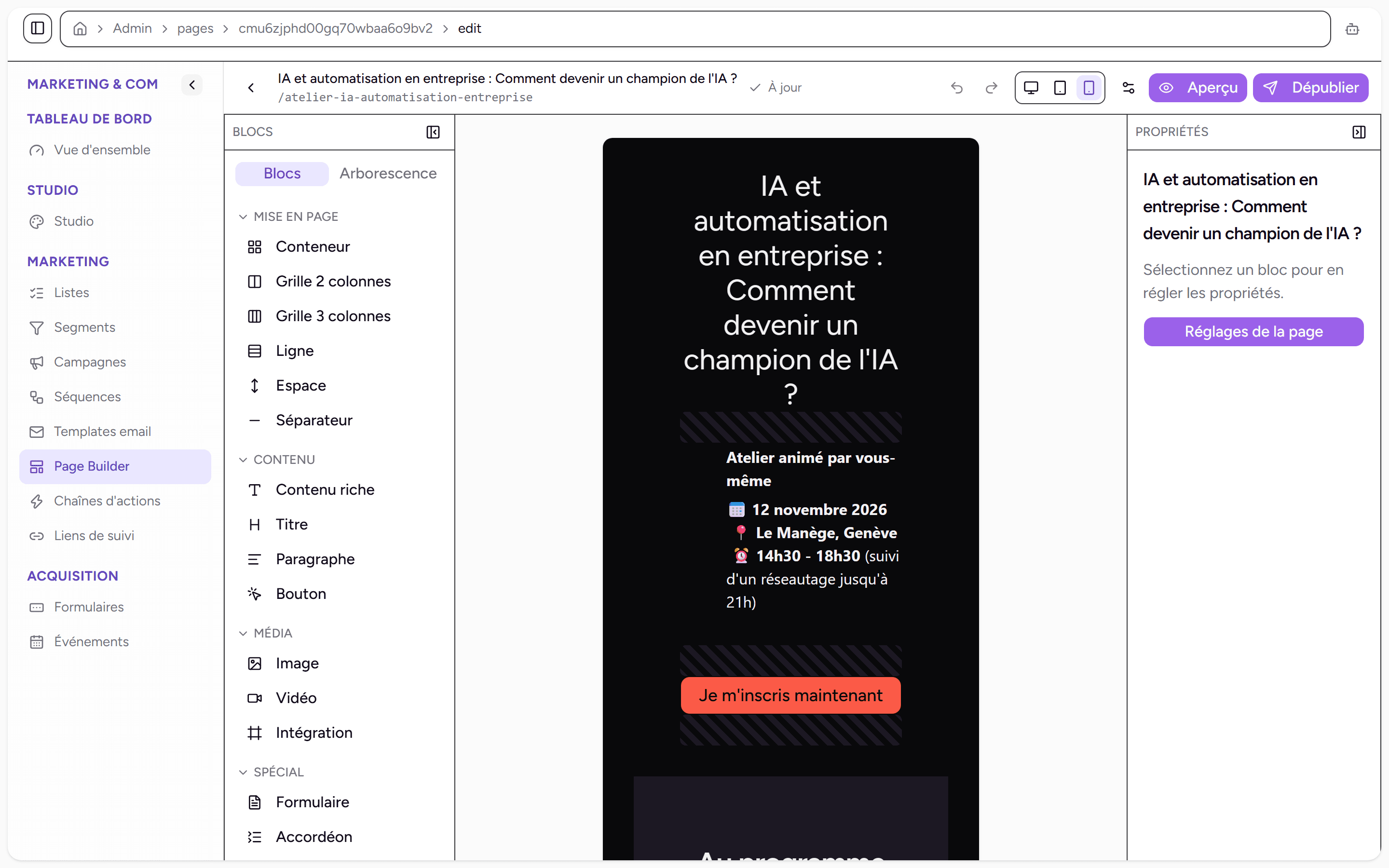Collapse the Média section

coord(266,633)
